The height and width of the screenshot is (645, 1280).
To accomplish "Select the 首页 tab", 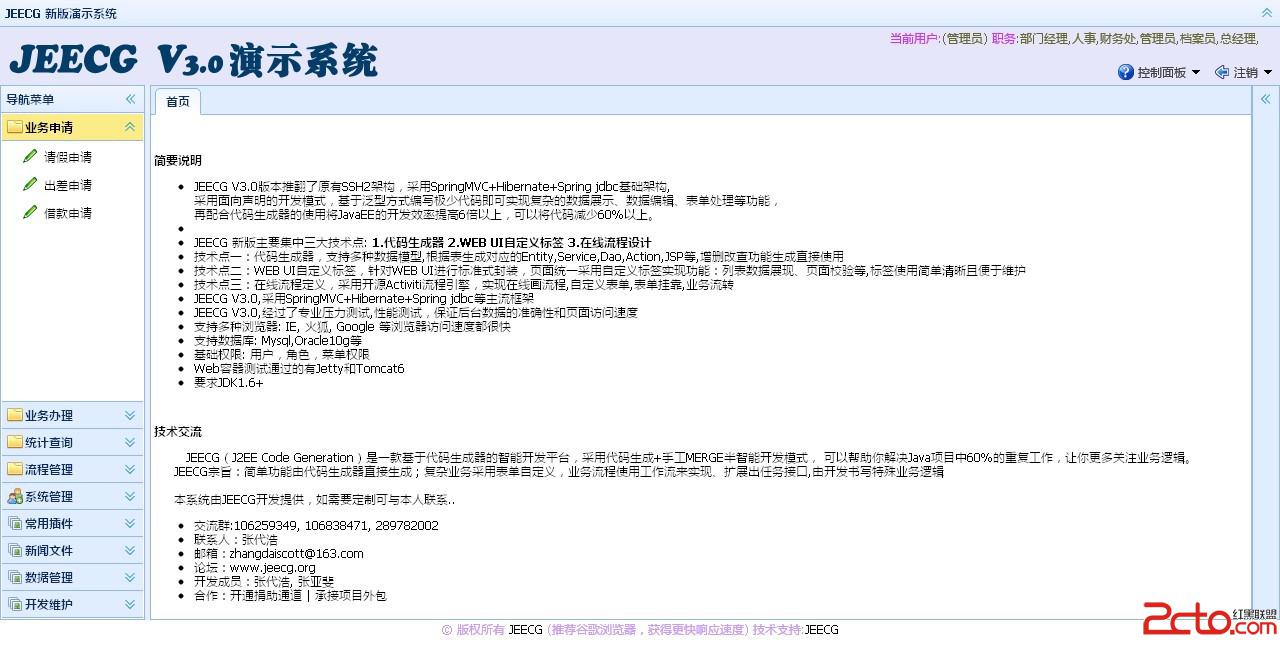I will (x=178, y=101).
